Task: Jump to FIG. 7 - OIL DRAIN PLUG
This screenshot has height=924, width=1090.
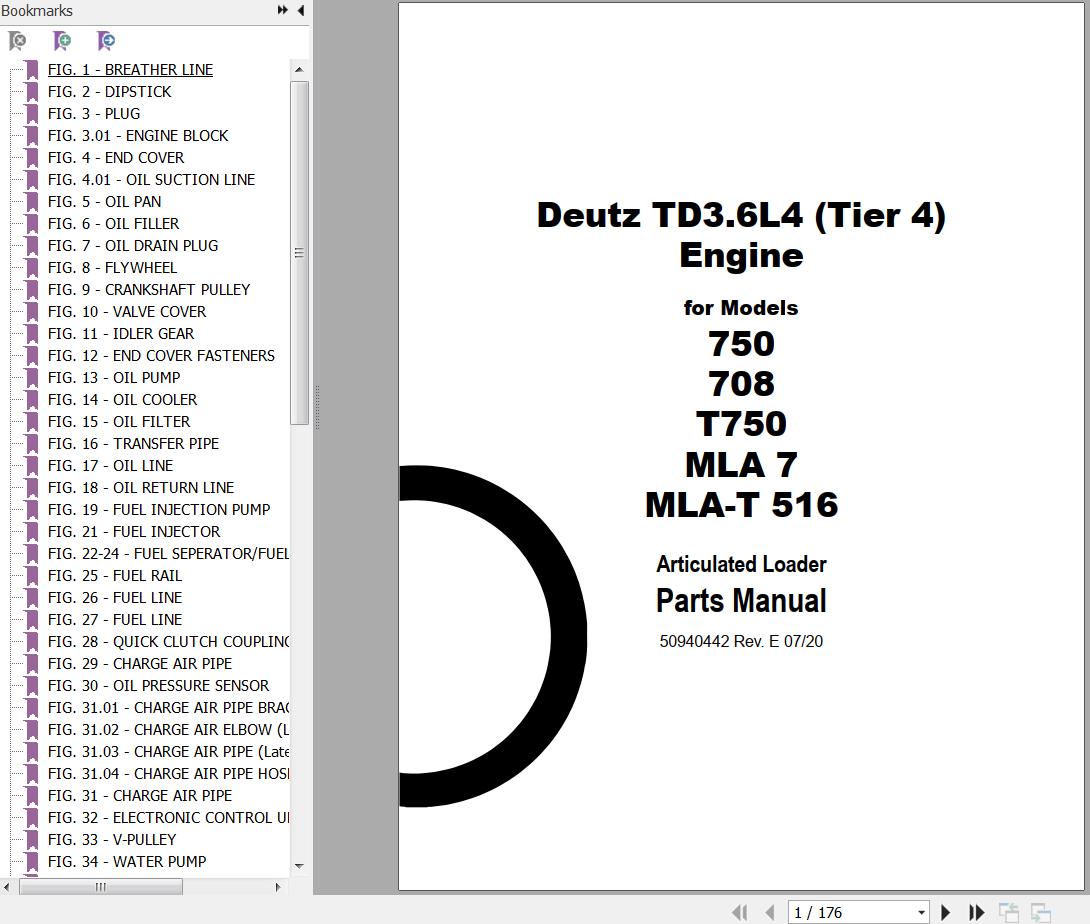Action: point(133,245)
